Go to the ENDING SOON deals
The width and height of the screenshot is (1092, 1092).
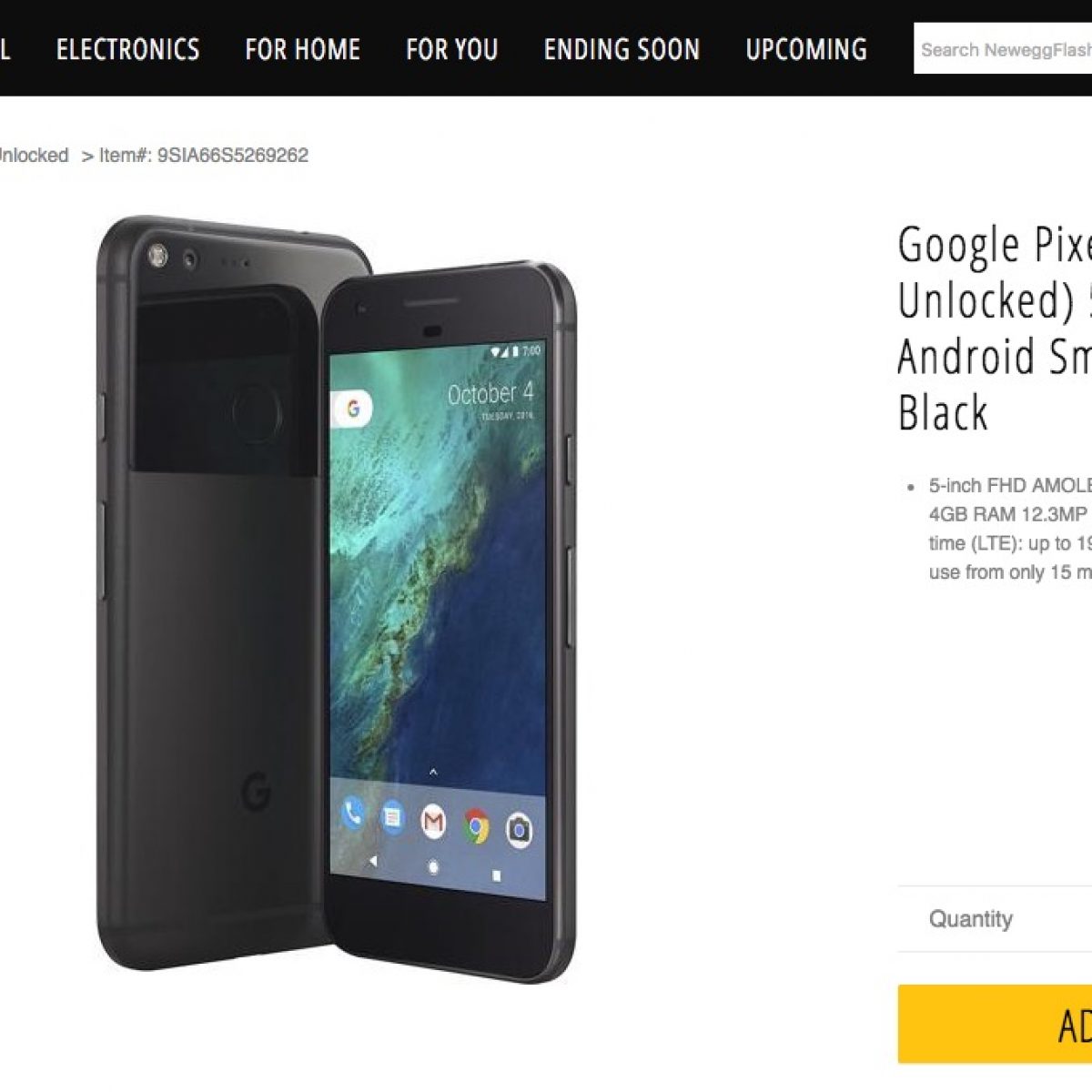(622, 49)
